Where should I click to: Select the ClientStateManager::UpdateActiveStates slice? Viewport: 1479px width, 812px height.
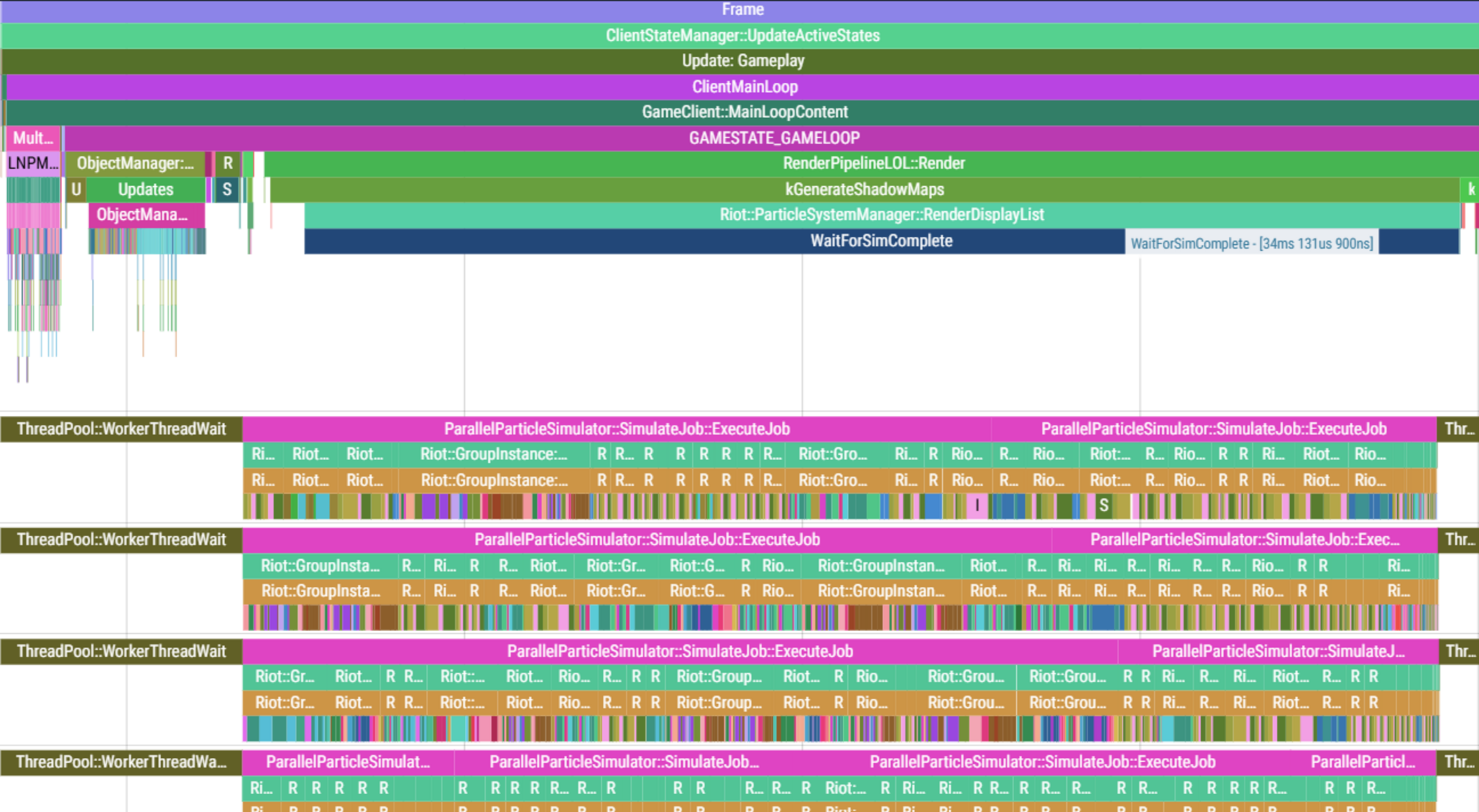[742, 36]
